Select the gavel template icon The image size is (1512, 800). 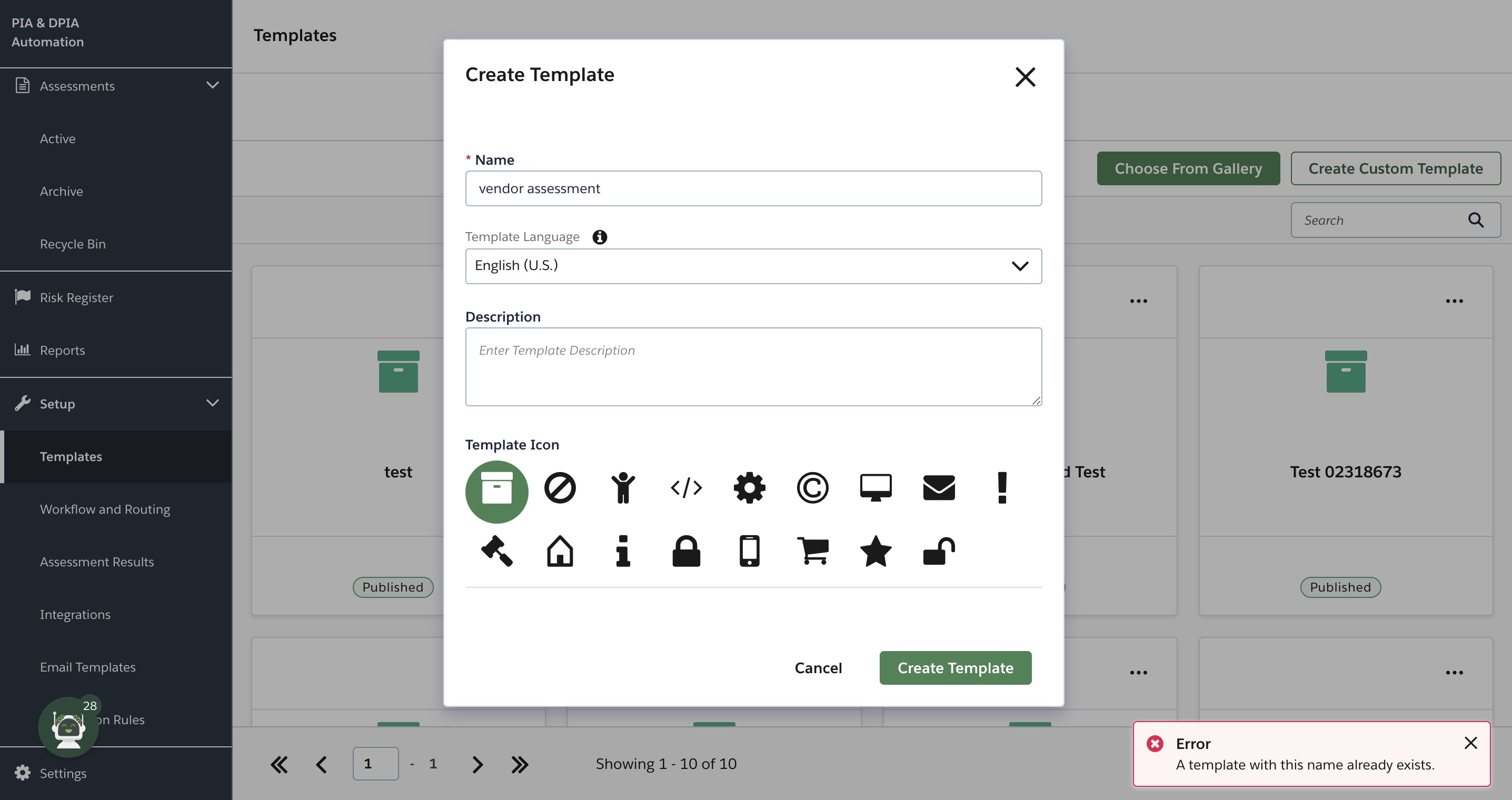point(496,551)
